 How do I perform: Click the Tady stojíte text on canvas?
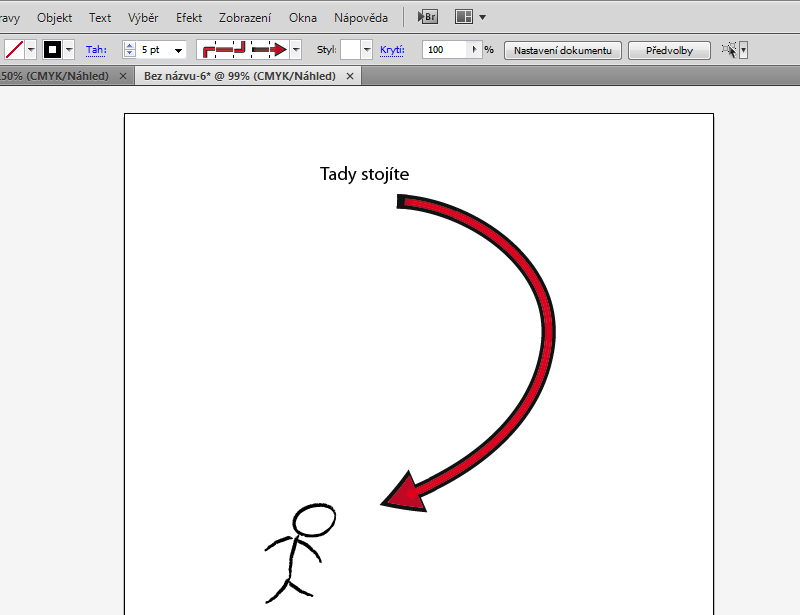point(364,174)
